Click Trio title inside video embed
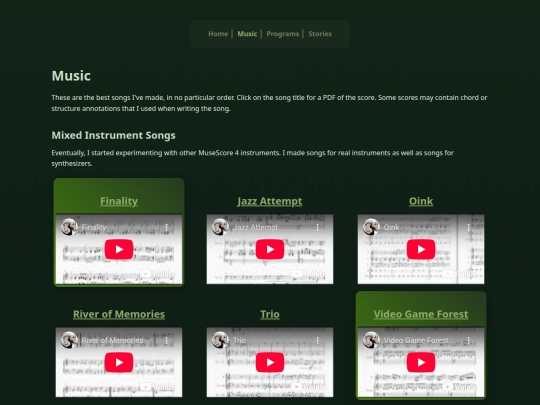540x405 pixels. (239, 340)
